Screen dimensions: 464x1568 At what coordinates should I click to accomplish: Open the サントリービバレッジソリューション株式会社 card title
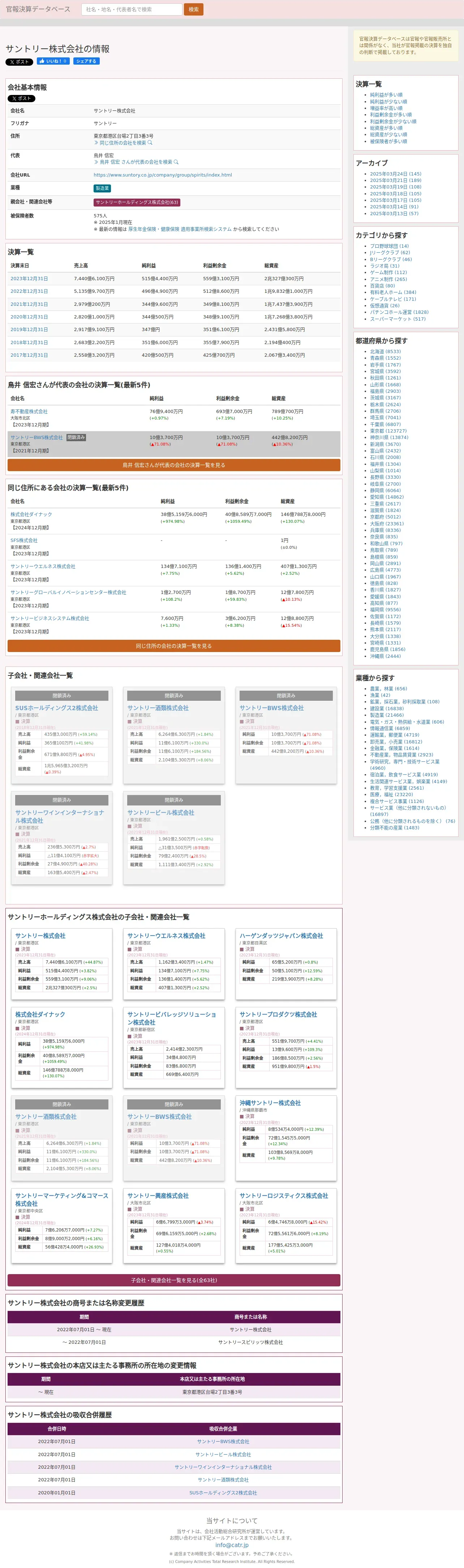(172, 1018)
